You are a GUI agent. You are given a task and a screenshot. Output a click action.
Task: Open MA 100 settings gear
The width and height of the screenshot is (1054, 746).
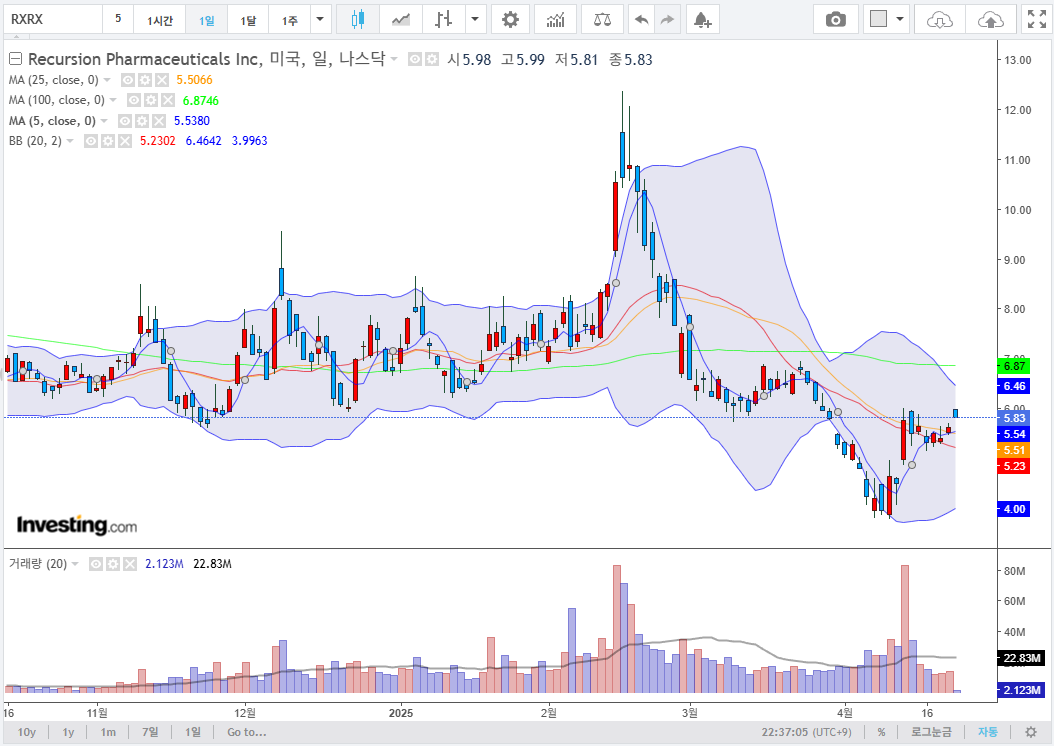click(x=151, y=100)
